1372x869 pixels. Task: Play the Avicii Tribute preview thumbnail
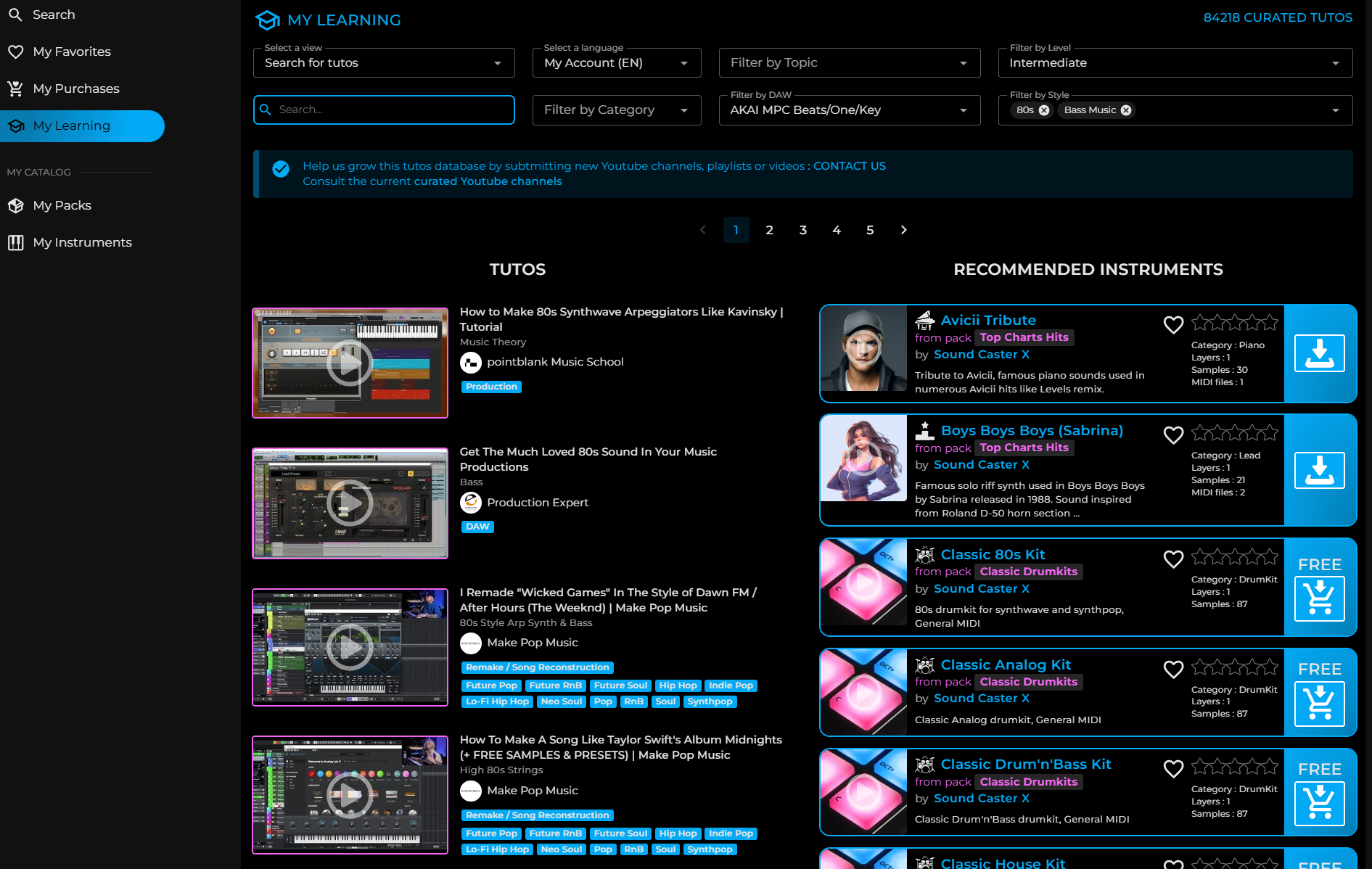coord(863,349)
